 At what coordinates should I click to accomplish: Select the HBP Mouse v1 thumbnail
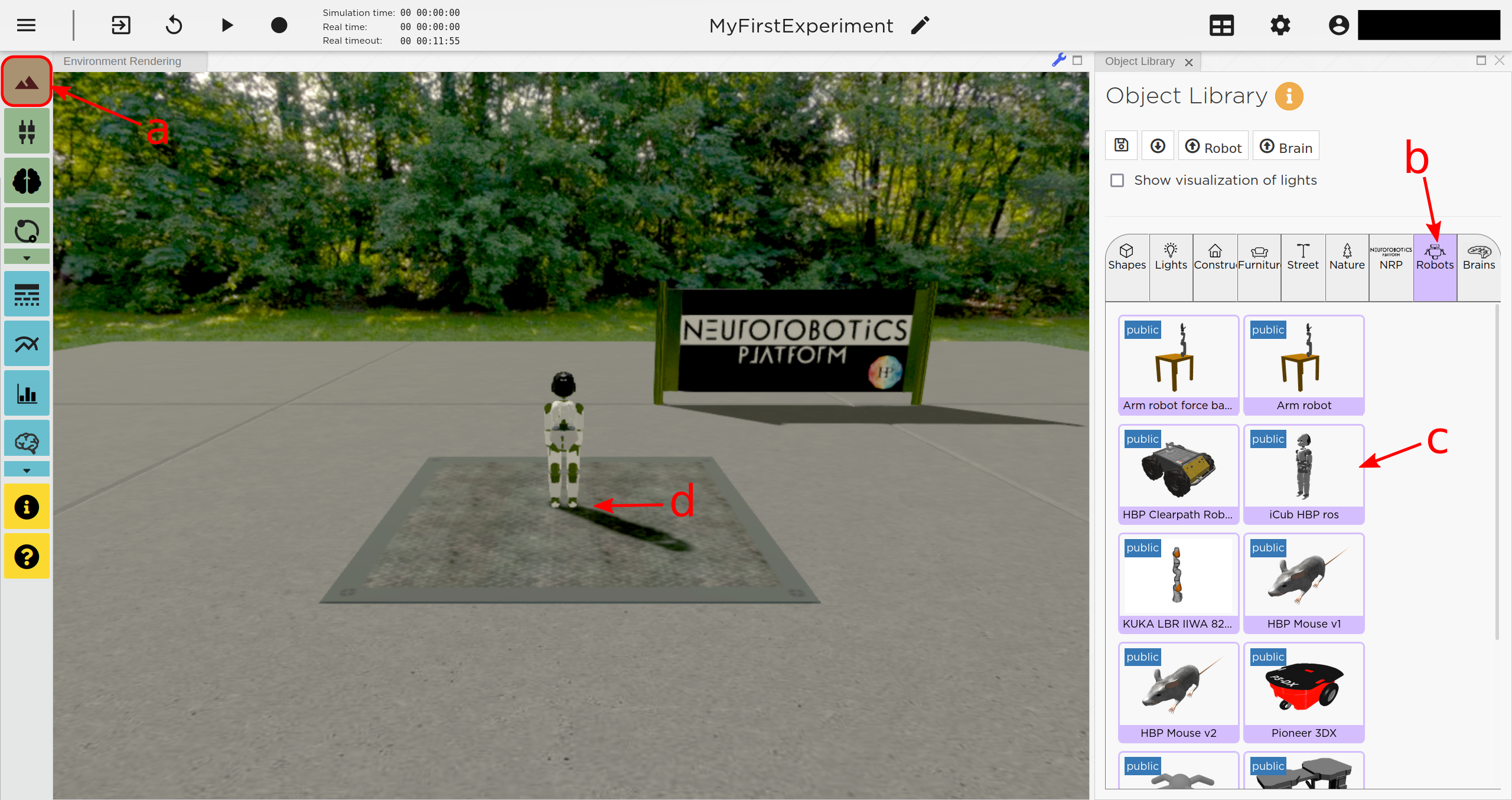pos(1304,584)
